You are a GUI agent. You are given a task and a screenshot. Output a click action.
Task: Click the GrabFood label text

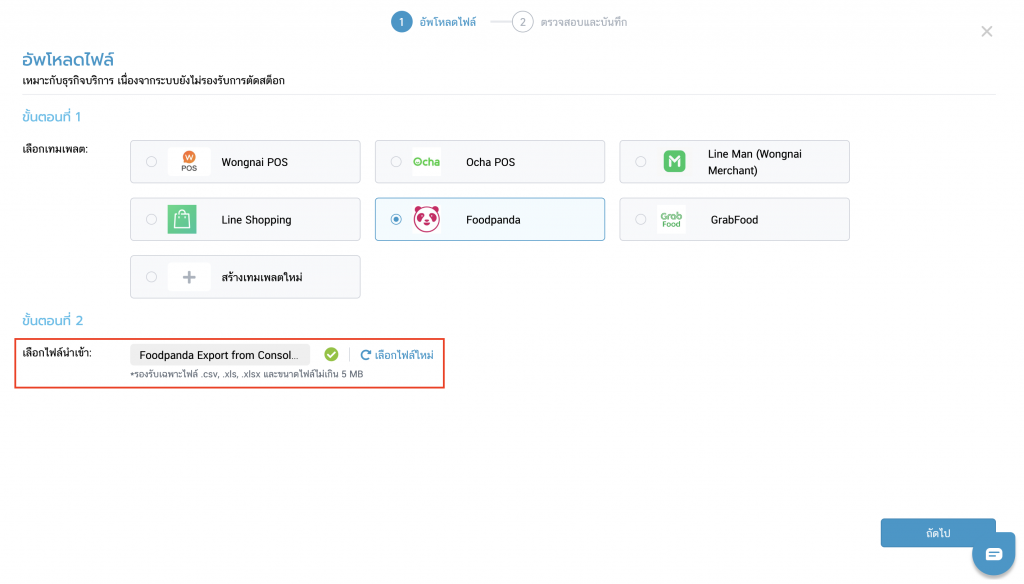point(734,219)
